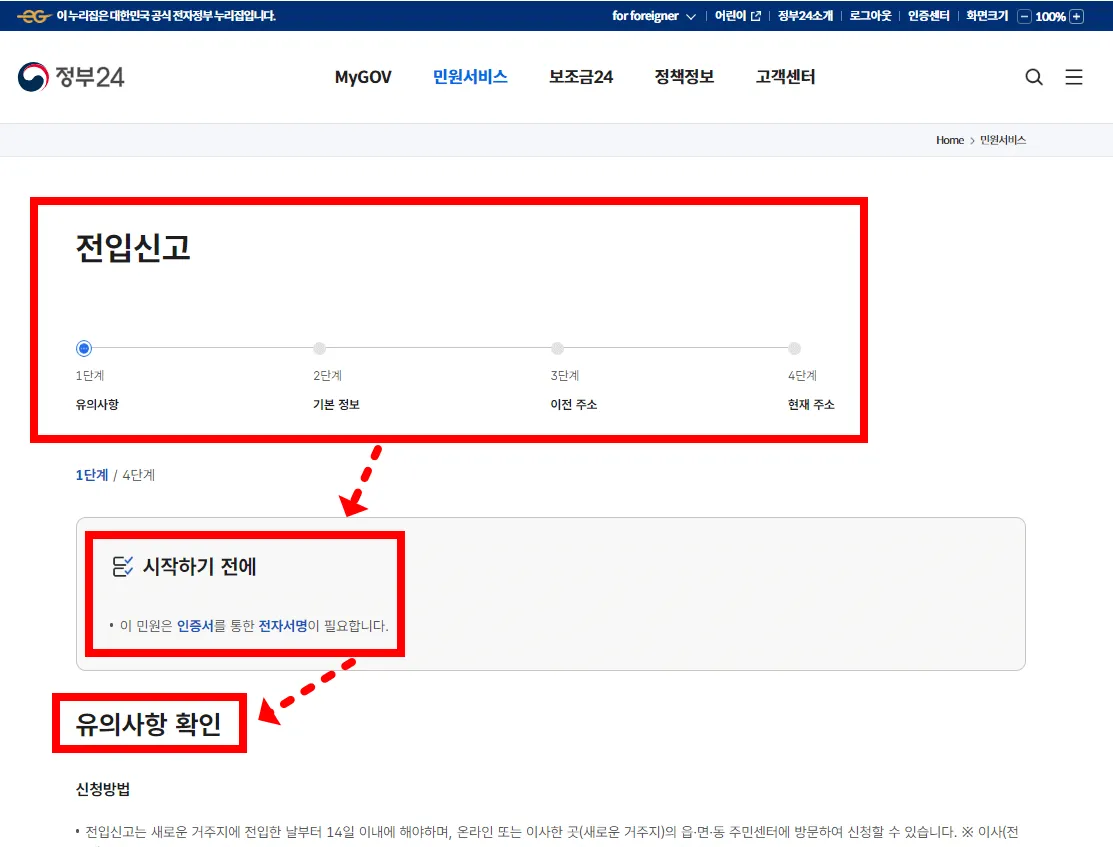Click the search magnifier icon
The width and height of the screenshot is (1113, 847).
point(1034,77)
